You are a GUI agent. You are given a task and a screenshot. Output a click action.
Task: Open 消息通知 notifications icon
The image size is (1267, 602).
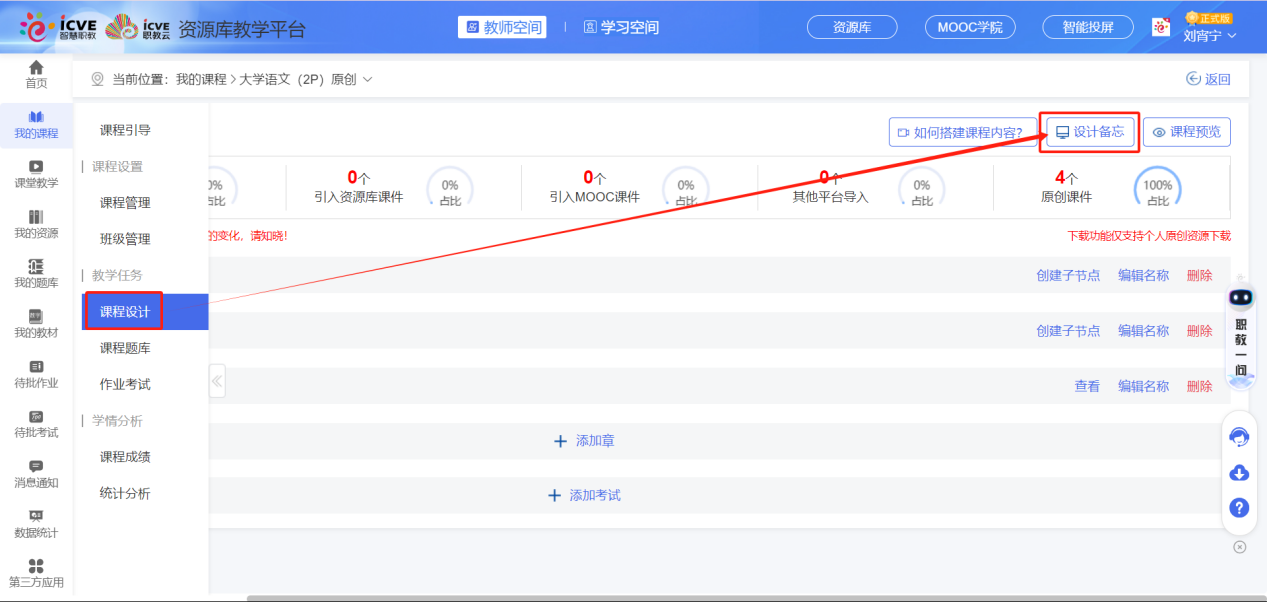36,474
